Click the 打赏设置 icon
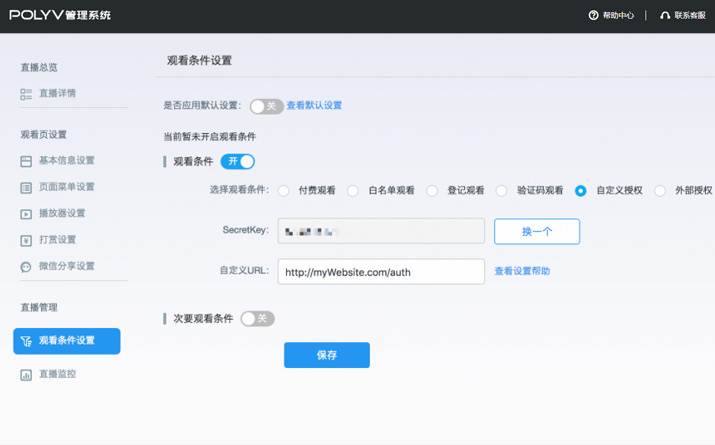The height and width of the screenshot is (445, 715). (26, 240)
